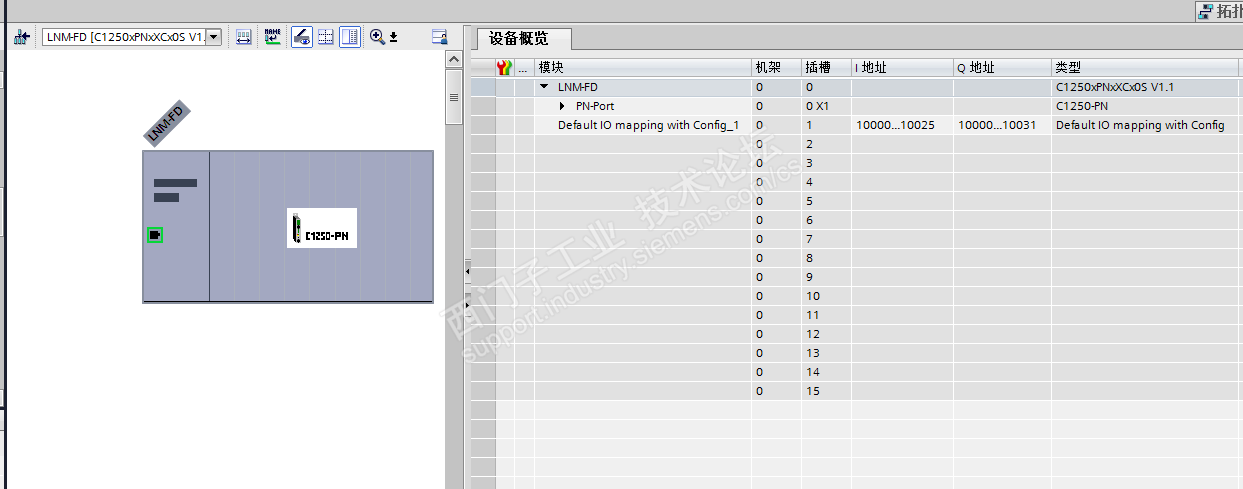Collapse the LNM-FD tree row
1243x489 pixels.
(x=544, y=87)
